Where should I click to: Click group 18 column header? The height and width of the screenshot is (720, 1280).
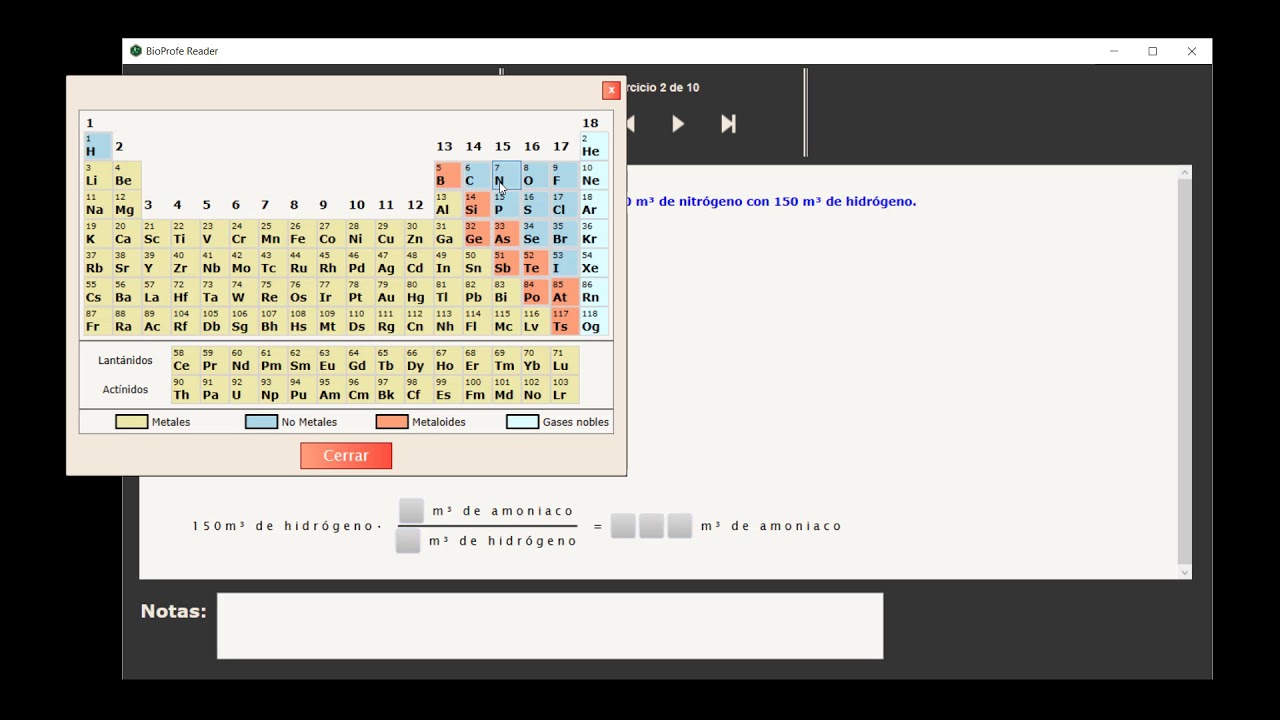click(591, 123)
